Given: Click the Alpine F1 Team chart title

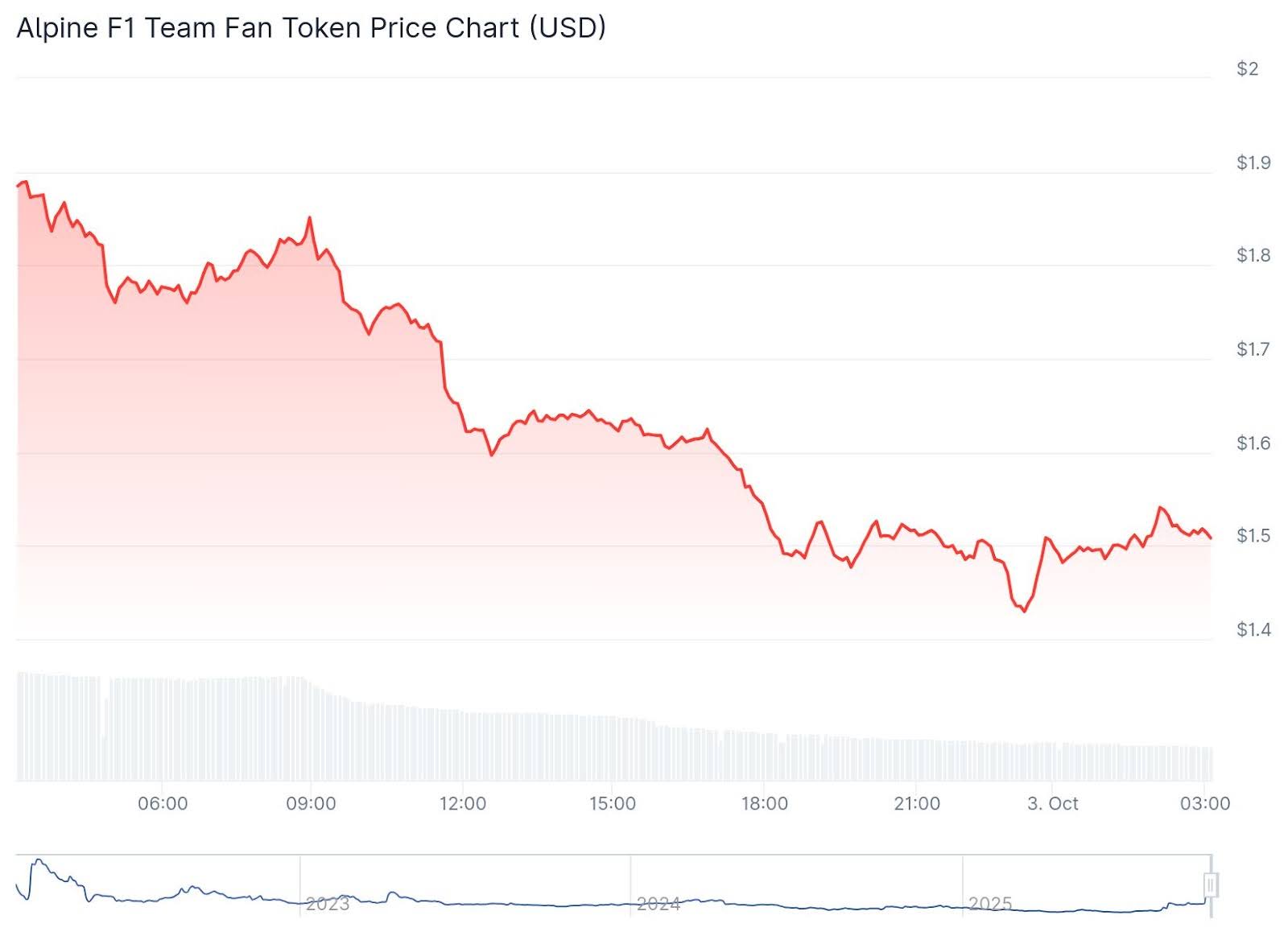Looking at the screenshot, I should 311,28.
